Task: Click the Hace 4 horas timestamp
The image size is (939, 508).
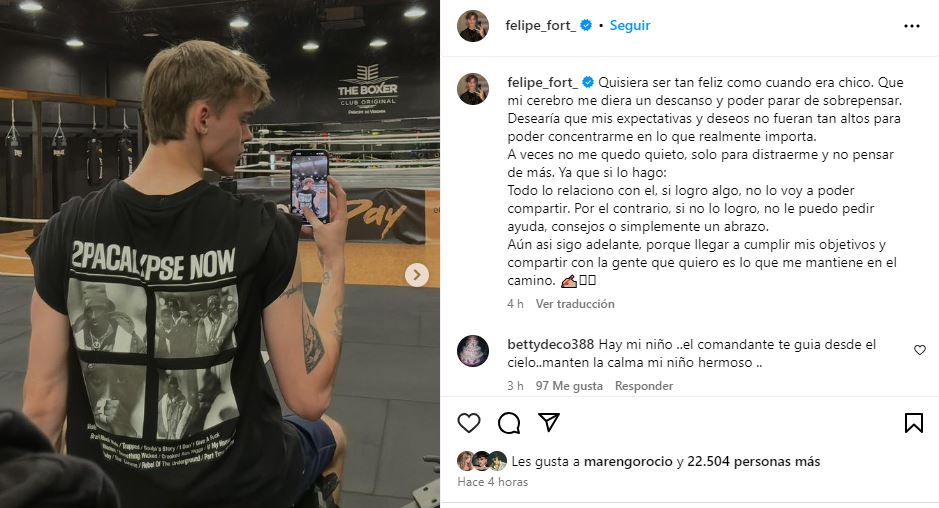Action: tap(493, 482)
